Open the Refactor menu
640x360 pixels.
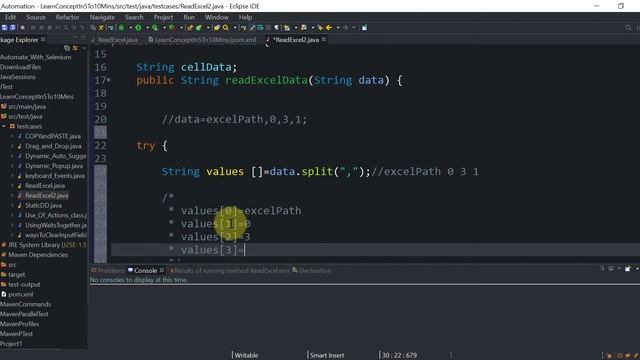pyautogui.click(x=67, y=17)
